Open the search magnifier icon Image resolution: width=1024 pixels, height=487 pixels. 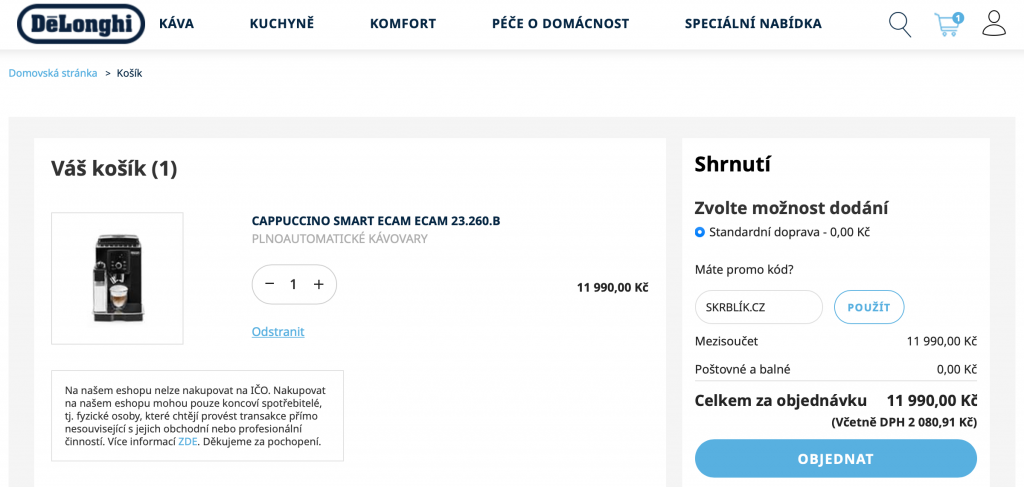[x=900, y=24]
